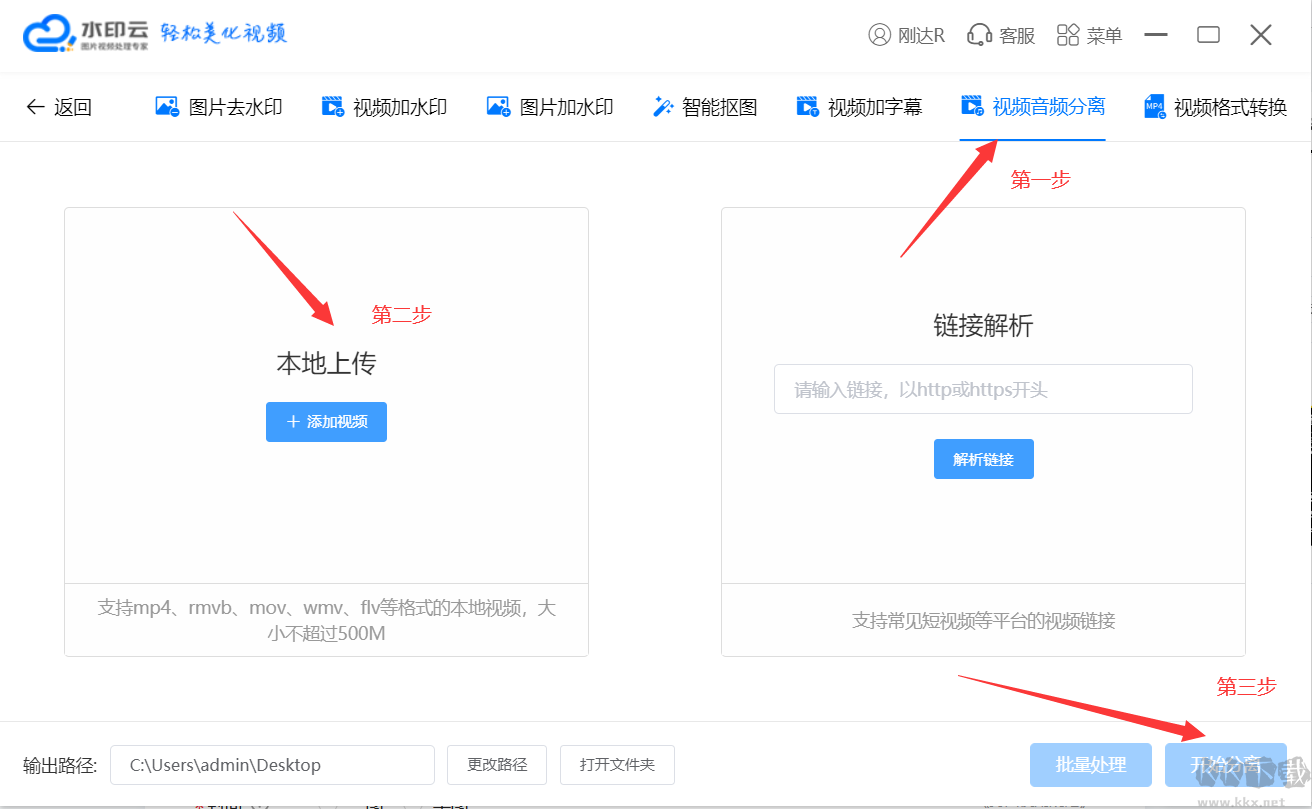Click the 解析链接 button
1312x809 pixels.
pos(984,459)
